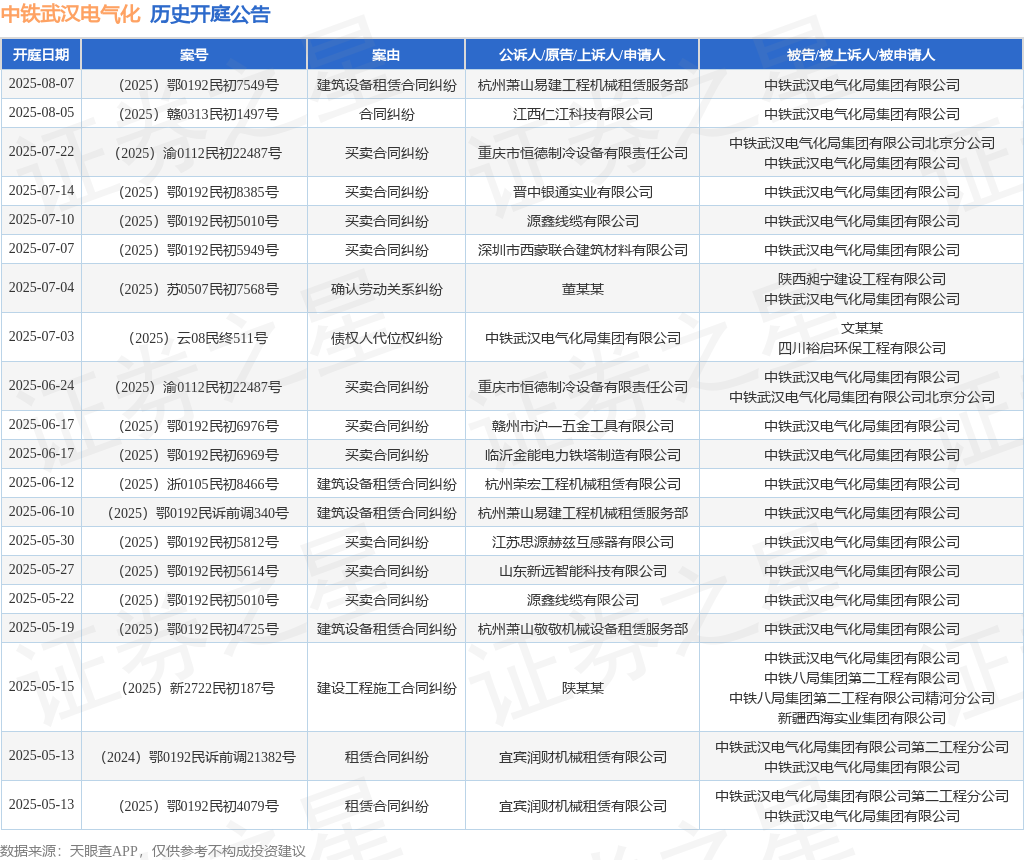Click the heading 历史开庭公告
Image resolution: width=1024 pixels, height=860 pixels.
tap(210, 14)
